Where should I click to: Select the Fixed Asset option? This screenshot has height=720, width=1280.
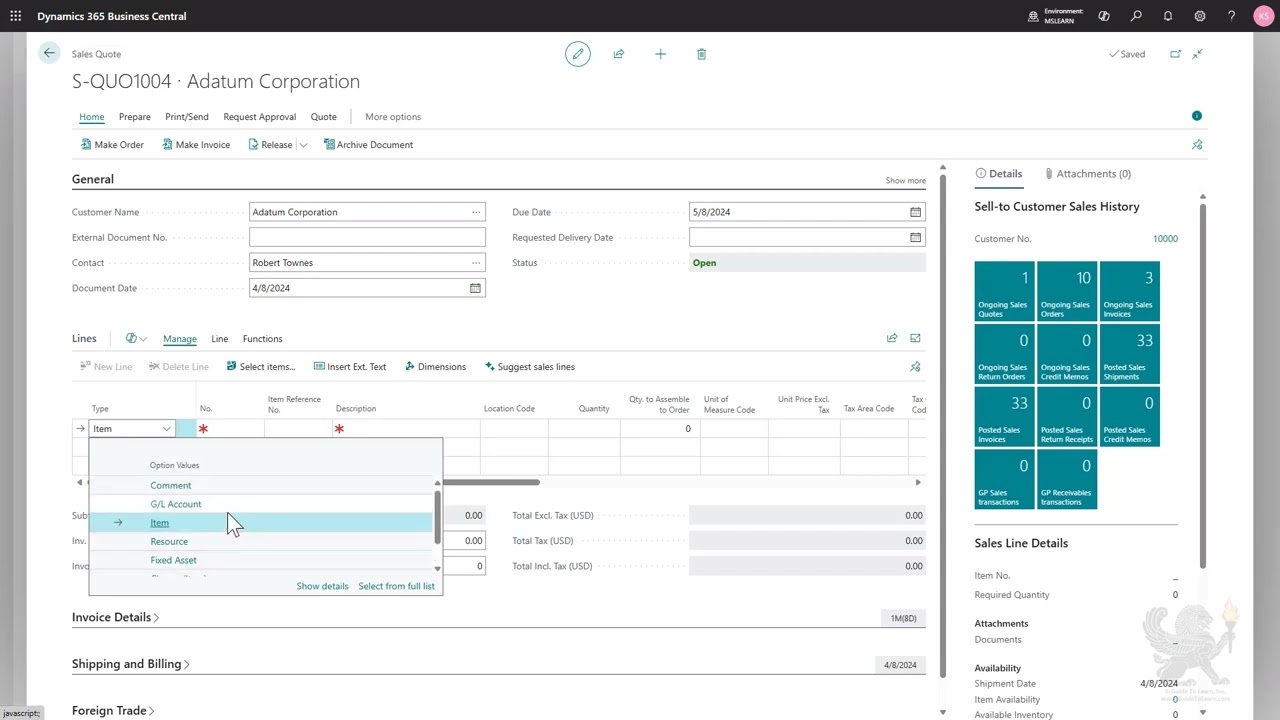click(x=173, y=560)
